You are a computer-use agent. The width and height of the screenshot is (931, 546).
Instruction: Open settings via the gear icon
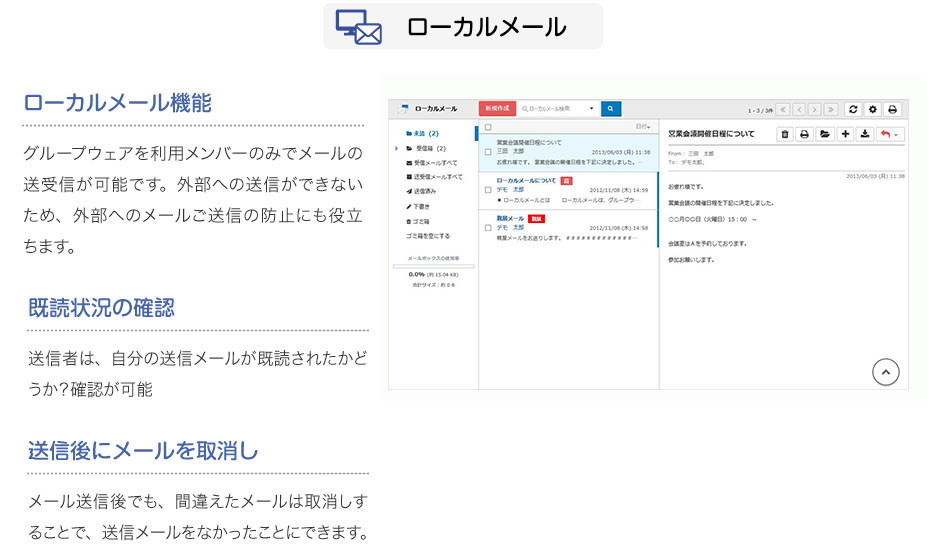[x=872, y=109]
